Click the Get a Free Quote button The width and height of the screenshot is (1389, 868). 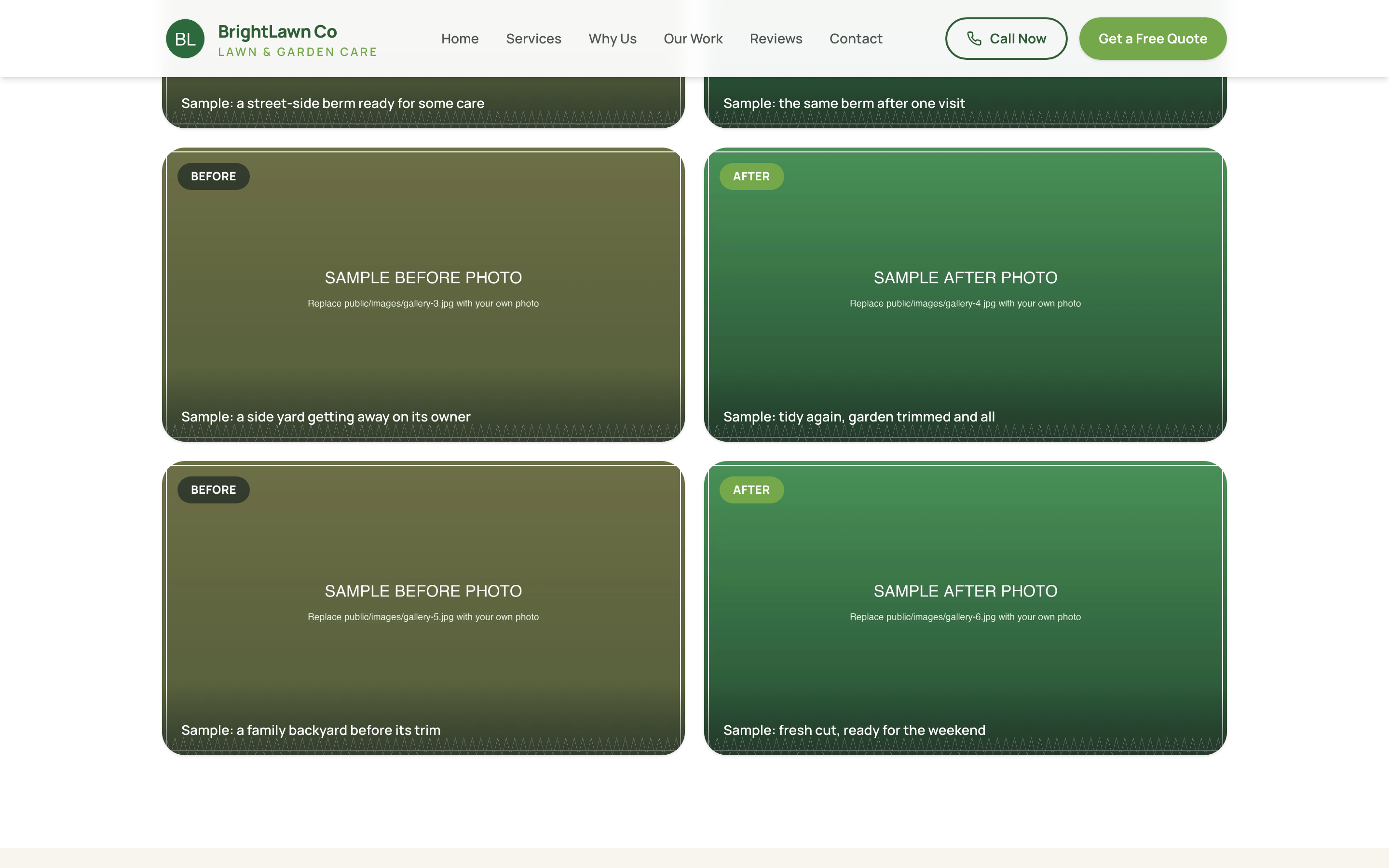[1153, 39]
